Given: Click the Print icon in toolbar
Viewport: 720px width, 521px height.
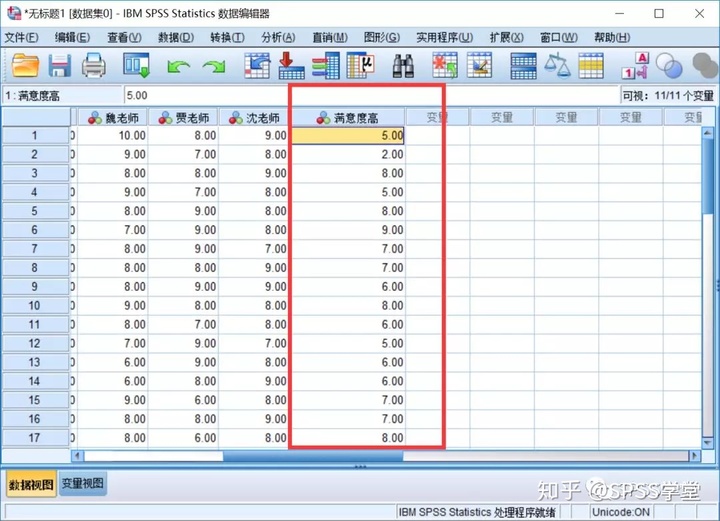Looking at the screenshot, I should click(94, 65).
